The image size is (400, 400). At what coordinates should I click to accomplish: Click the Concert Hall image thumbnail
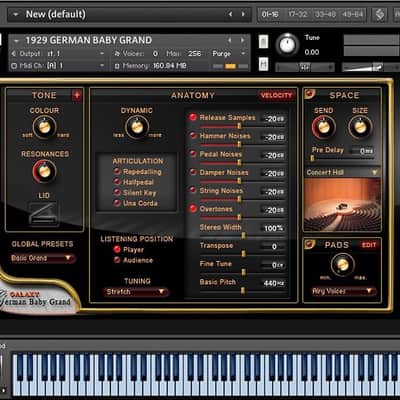[342, 204]
